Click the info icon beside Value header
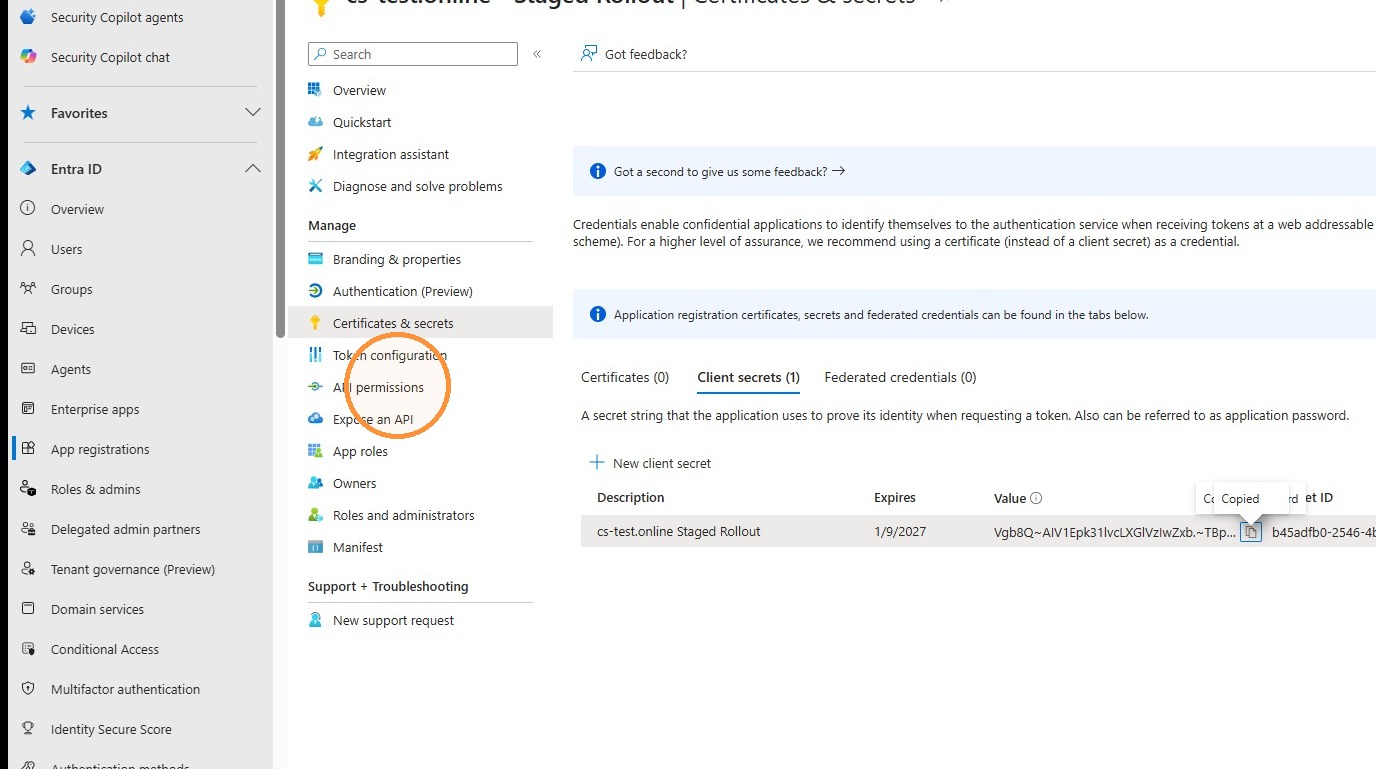This screenshot has height=769, width=1376. [1036, 498]
